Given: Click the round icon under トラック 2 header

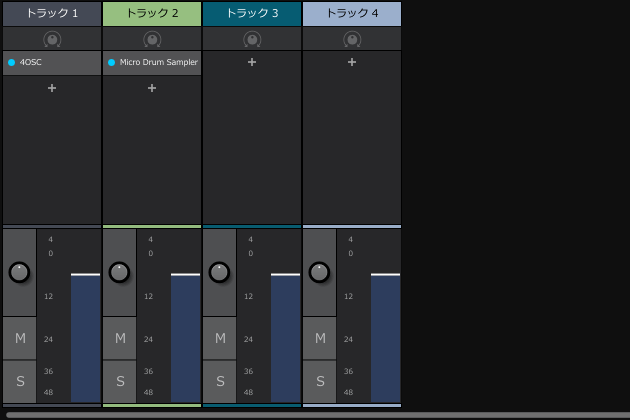Looking at the screenshot, I should click(152, 40).
